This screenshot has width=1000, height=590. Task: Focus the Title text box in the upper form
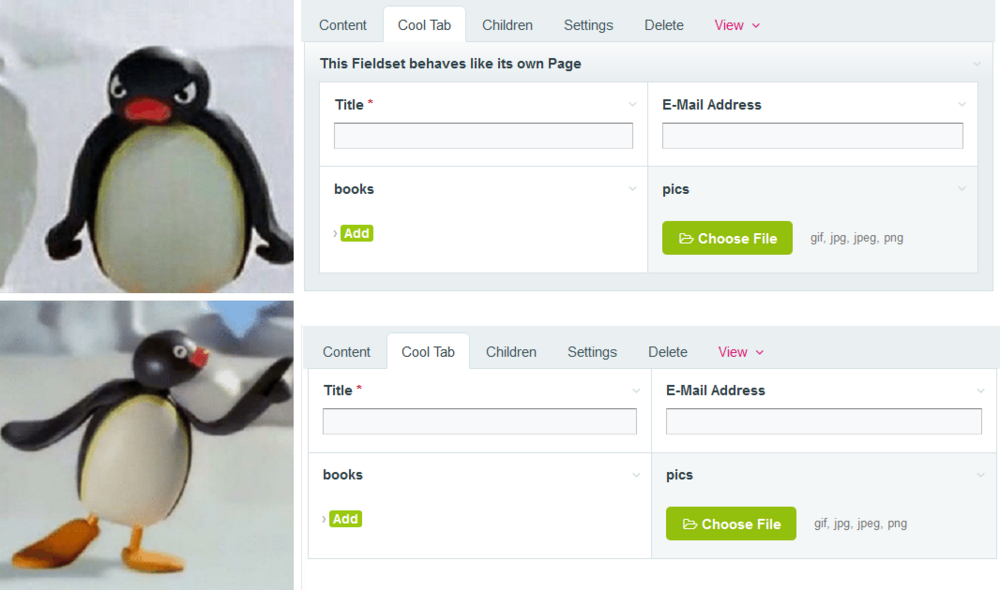click(x=483, y=136)
